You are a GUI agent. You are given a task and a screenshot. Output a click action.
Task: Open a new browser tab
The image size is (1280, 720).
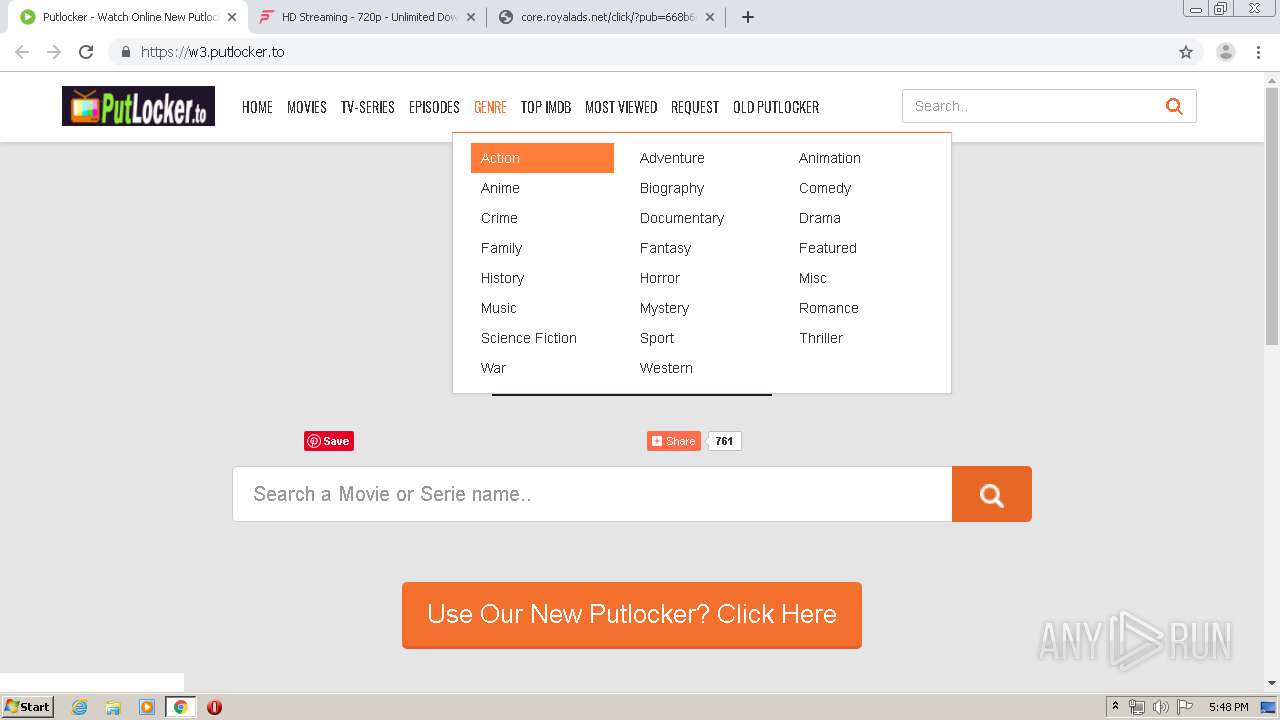click(747, 17)
